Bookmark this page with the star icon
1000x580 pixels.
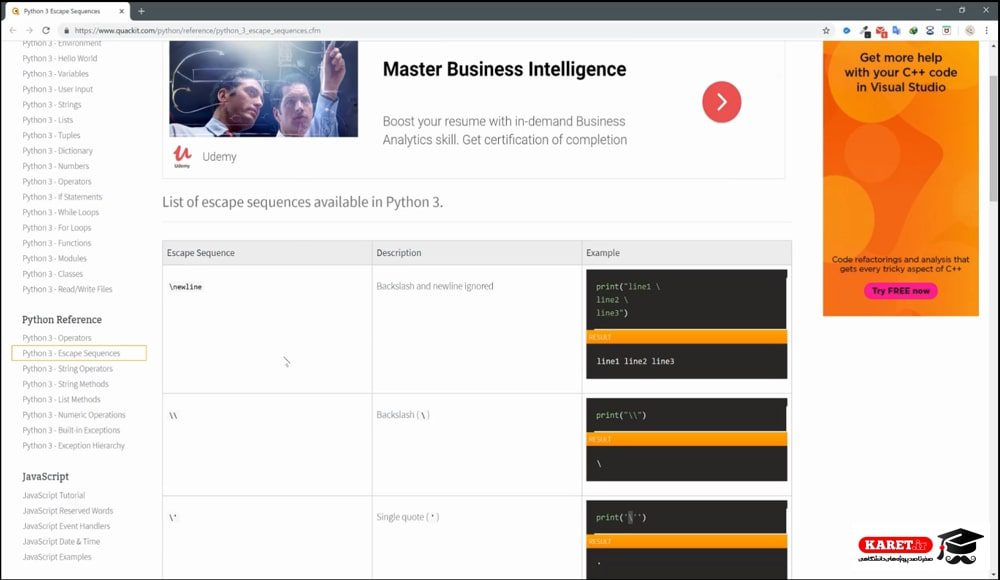pos(826,30)
